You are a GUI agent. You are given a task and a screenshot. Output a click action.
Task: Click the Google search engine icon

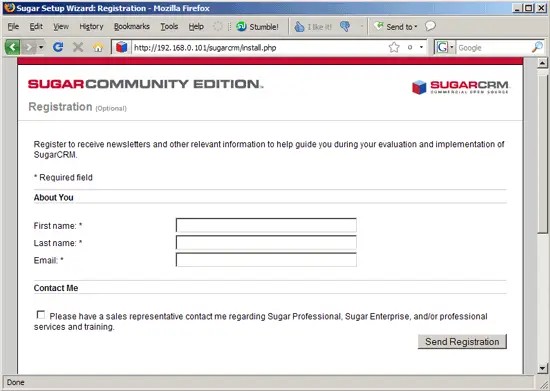(442, 47)
